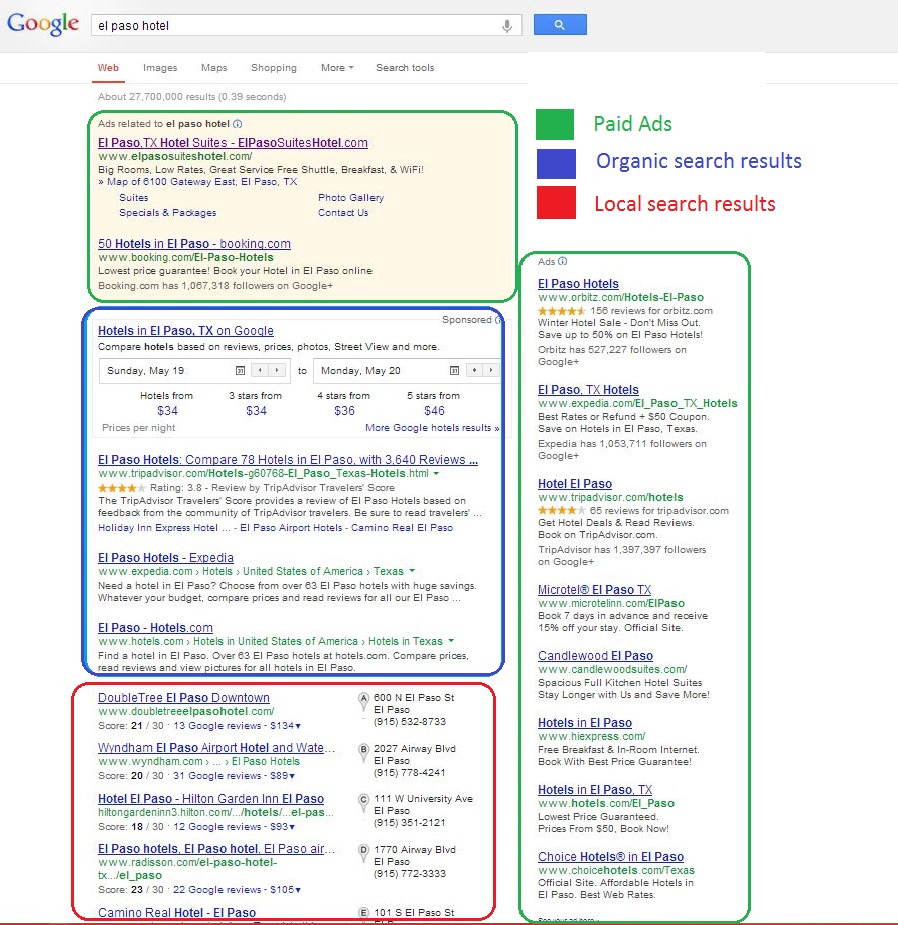
Task: Click the $46 '5 stars from' price
Action: [434, 411]
